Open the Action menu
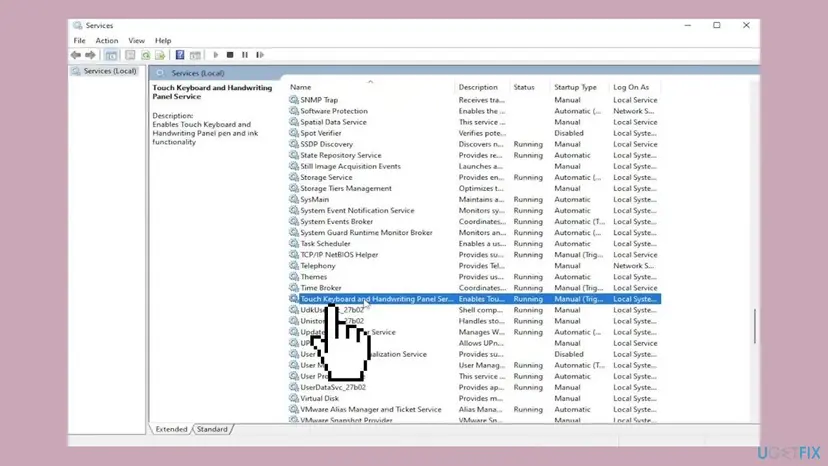The height and width of the screenshot is (466, 828). [107, 41]
